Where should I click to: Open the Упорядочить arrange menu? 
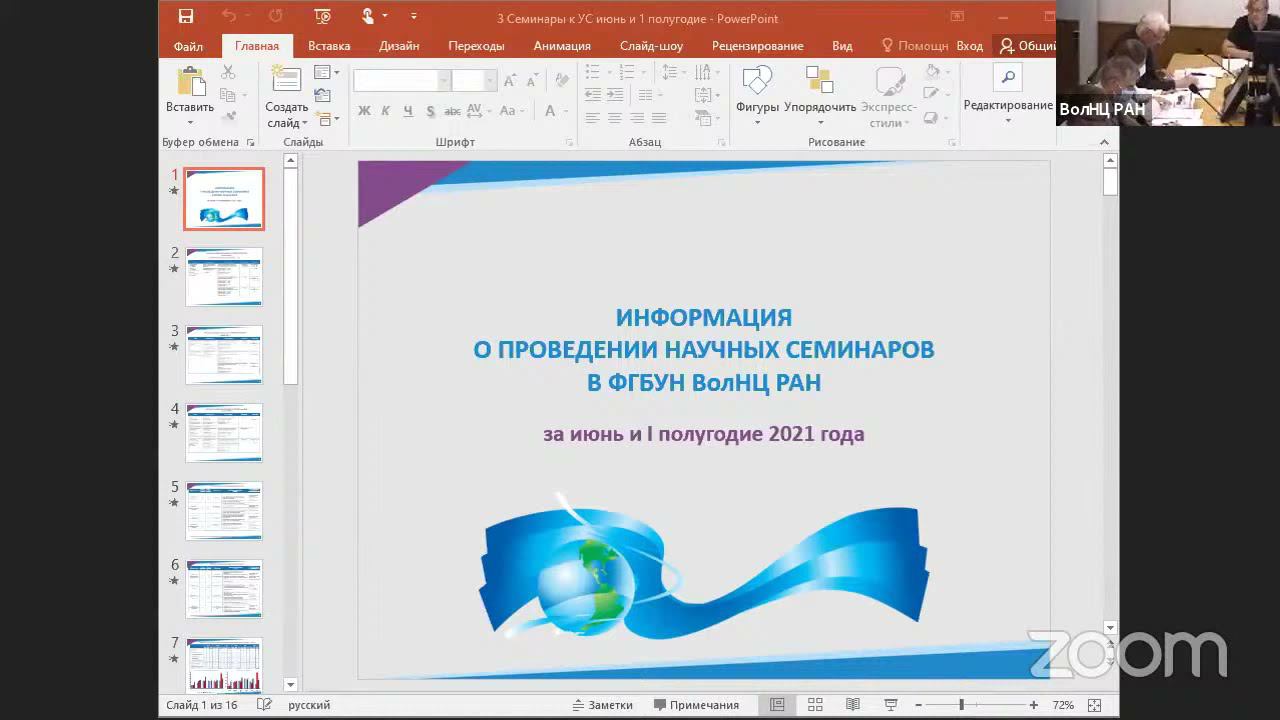tap(820, 96)
